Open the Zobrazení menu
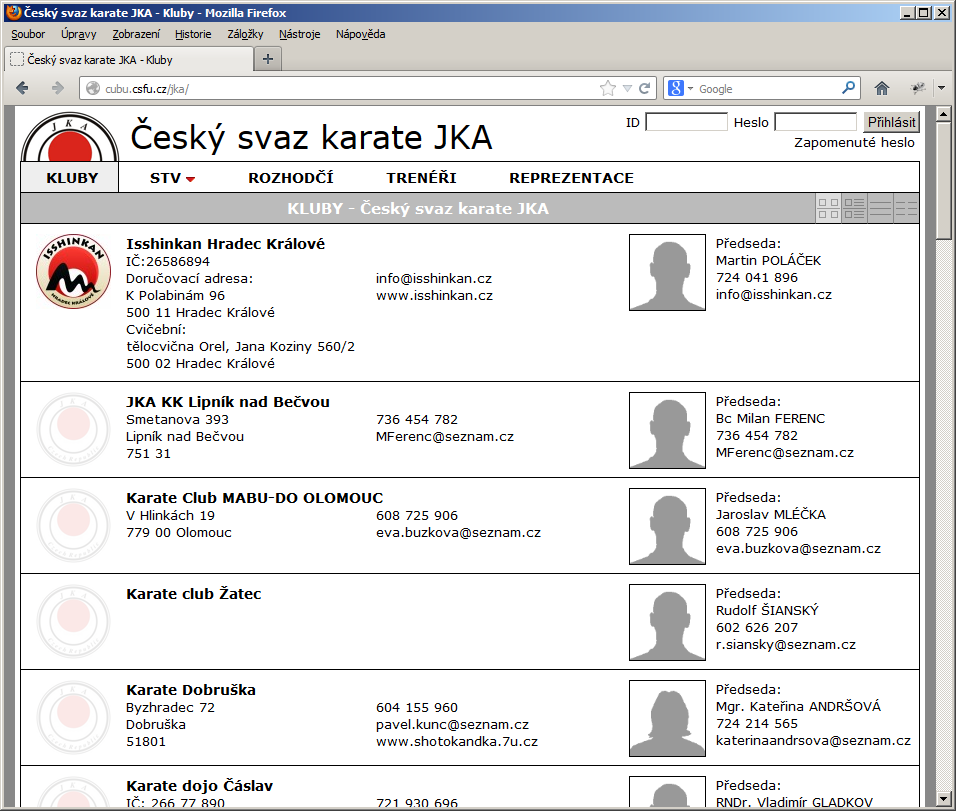This screenshot has height=811, width=956. tap(136, 34)
